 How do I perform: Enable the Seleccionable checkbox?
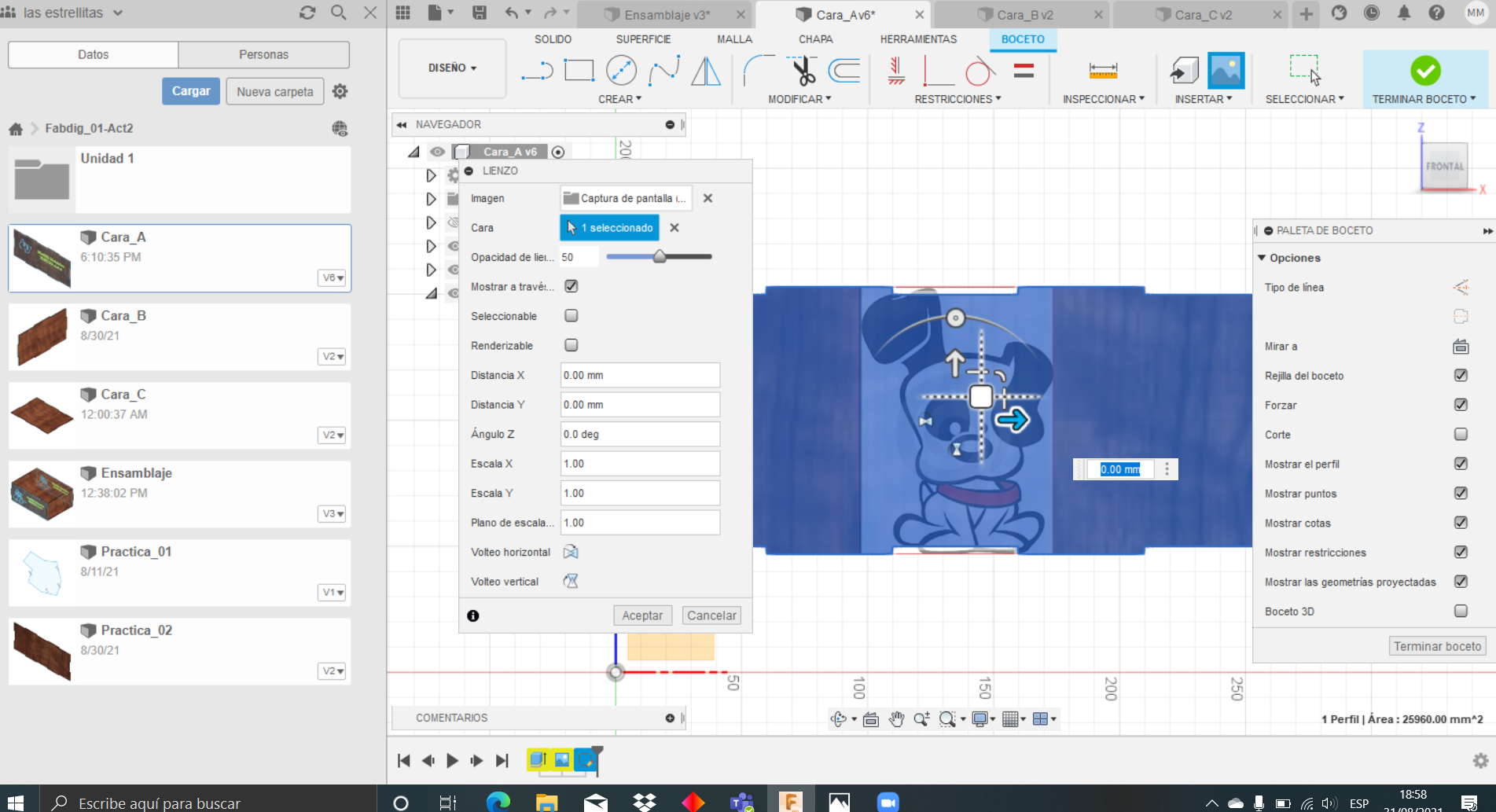tap(572, 315)
